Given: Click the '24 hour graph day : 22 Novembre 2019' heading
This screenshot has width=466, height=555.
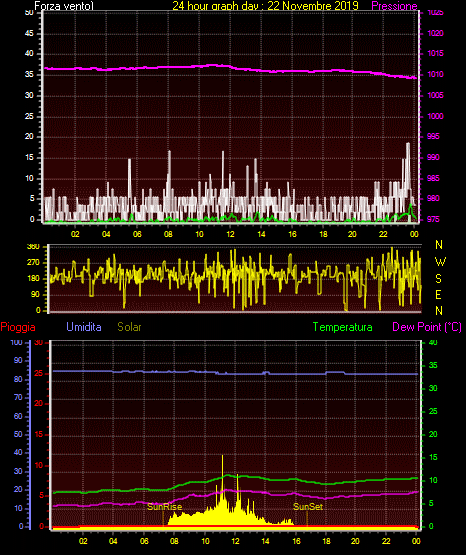Looking at the screenshot, I should coord(265,5).
